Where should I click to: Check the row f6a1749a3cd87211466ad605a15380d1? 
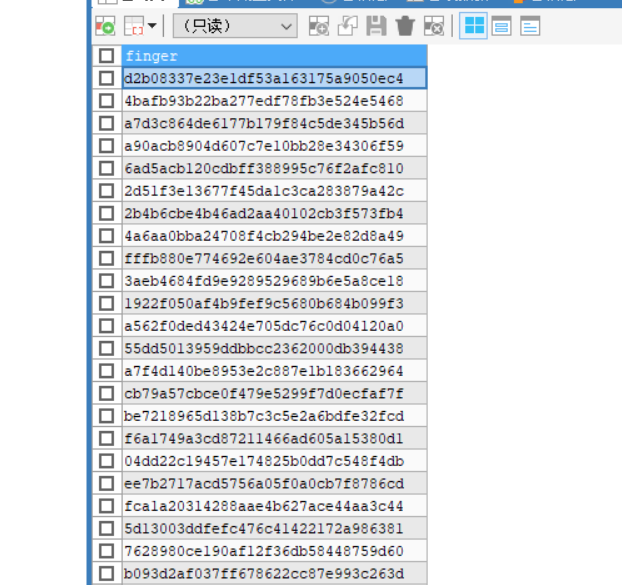tap(106, 438)
